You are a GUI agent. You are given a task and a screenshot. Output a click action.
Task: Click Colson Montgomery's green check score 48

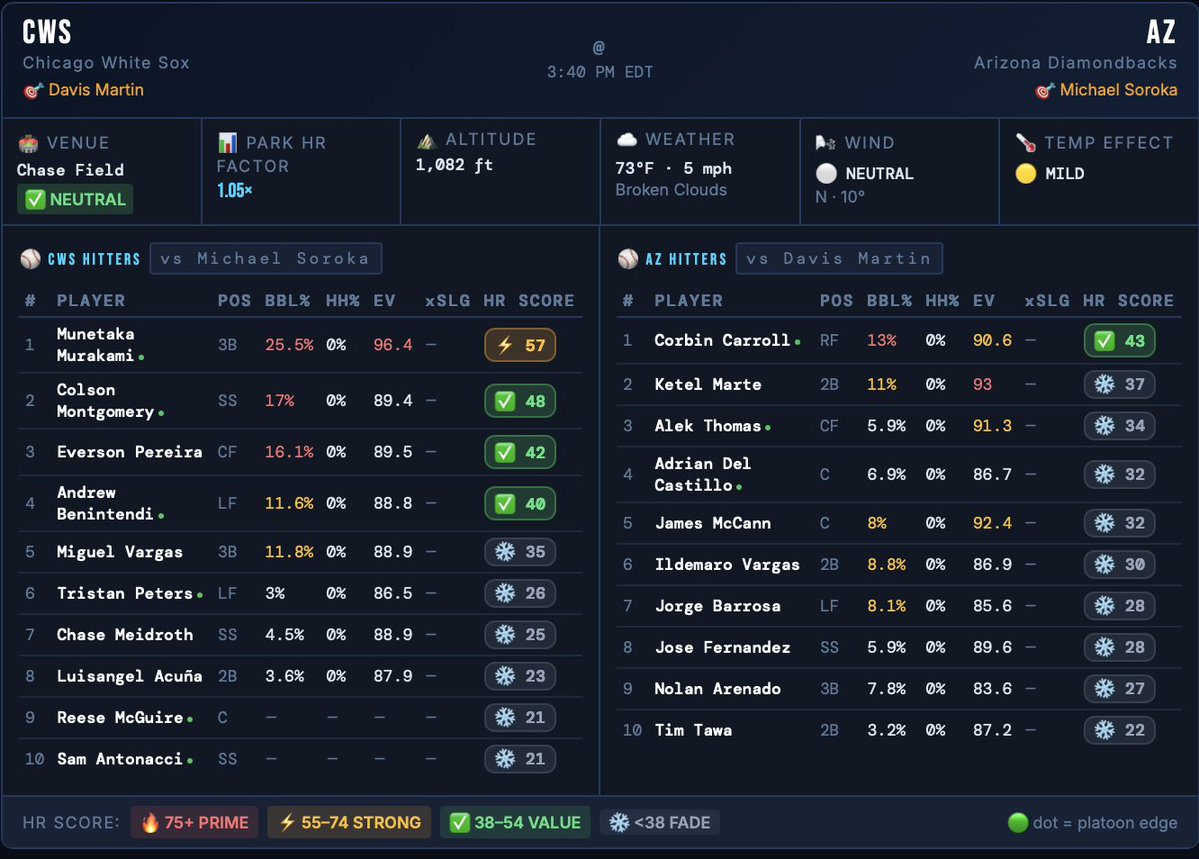(x=520, y=401)
